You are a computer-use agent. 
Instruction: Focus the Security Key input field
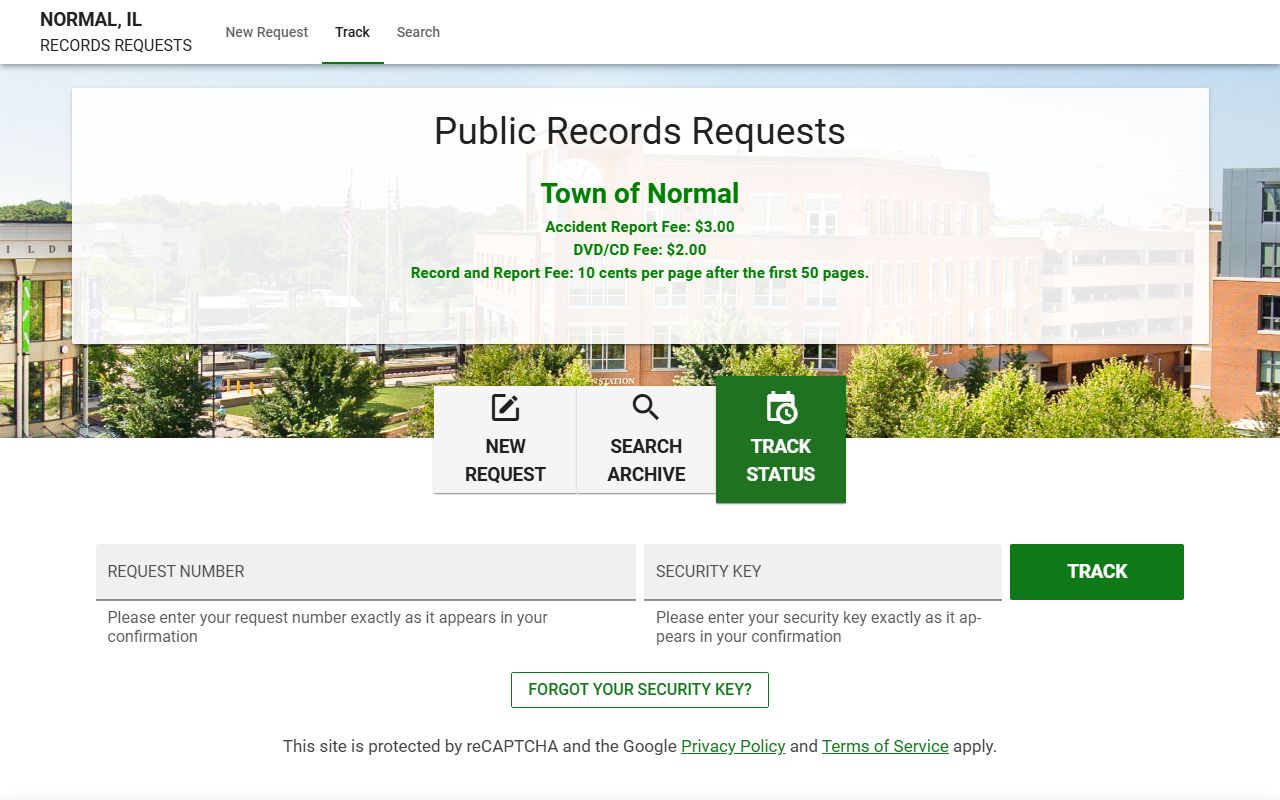tap(823, 572)
